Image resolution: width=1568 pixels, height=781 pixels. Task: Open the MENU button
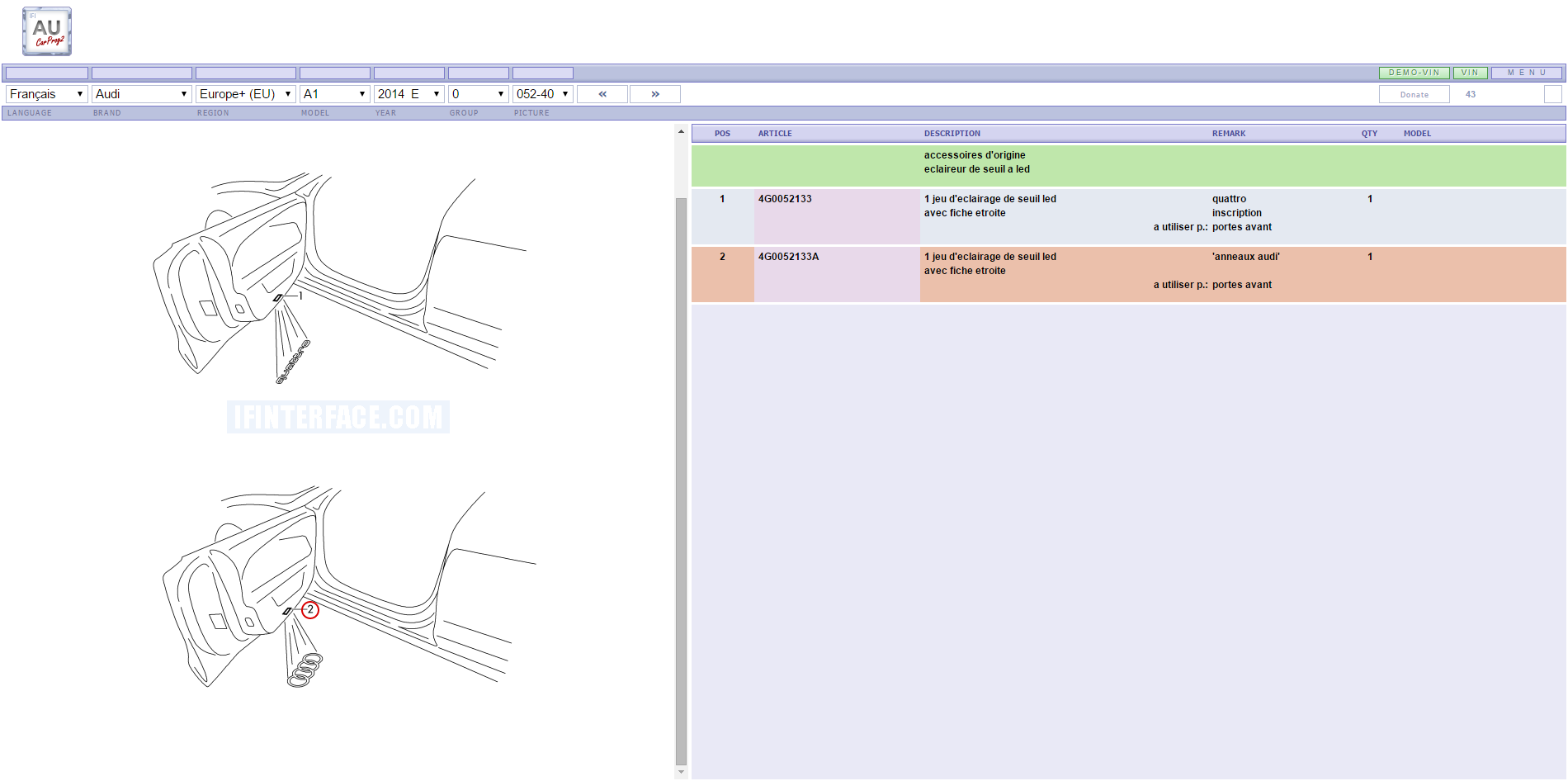coord(1526,73)
